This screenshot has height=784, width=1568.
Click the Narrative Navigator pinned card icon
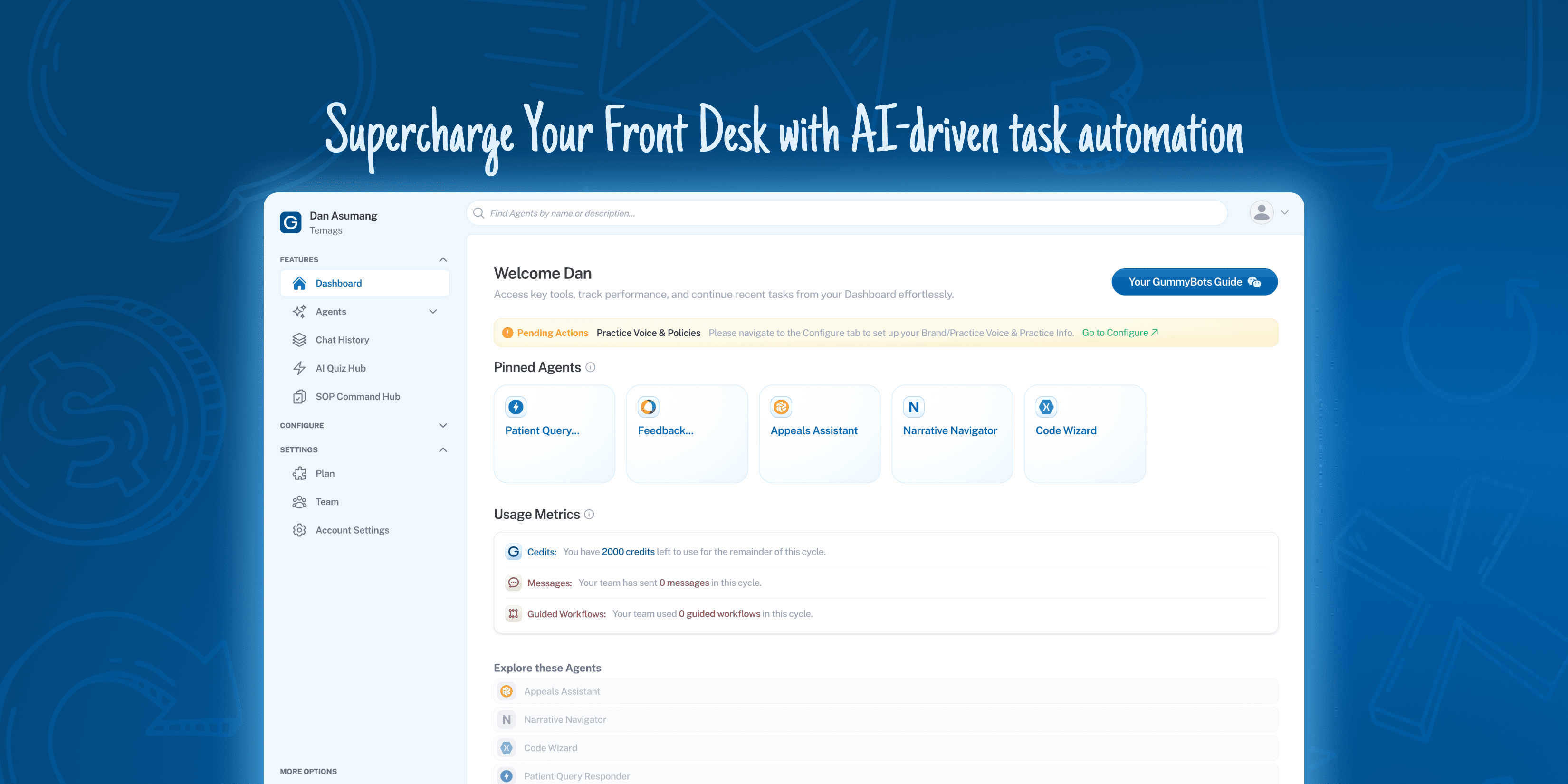(x=914, y=407)
